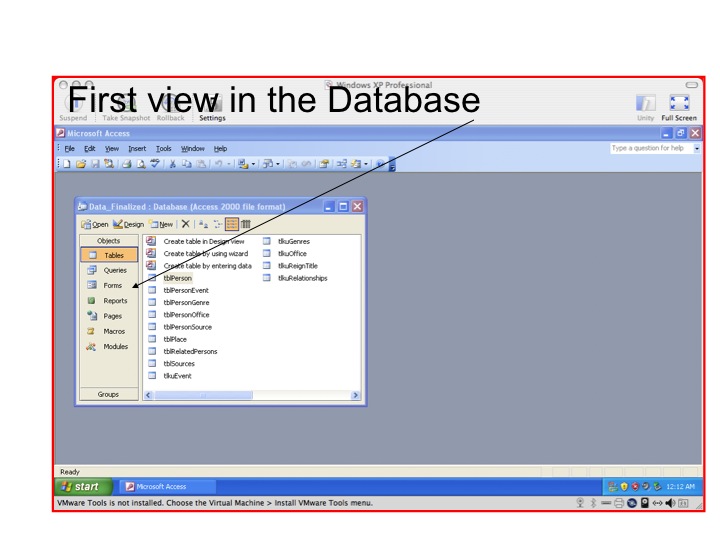Open the Tools menu

[163, 149]
